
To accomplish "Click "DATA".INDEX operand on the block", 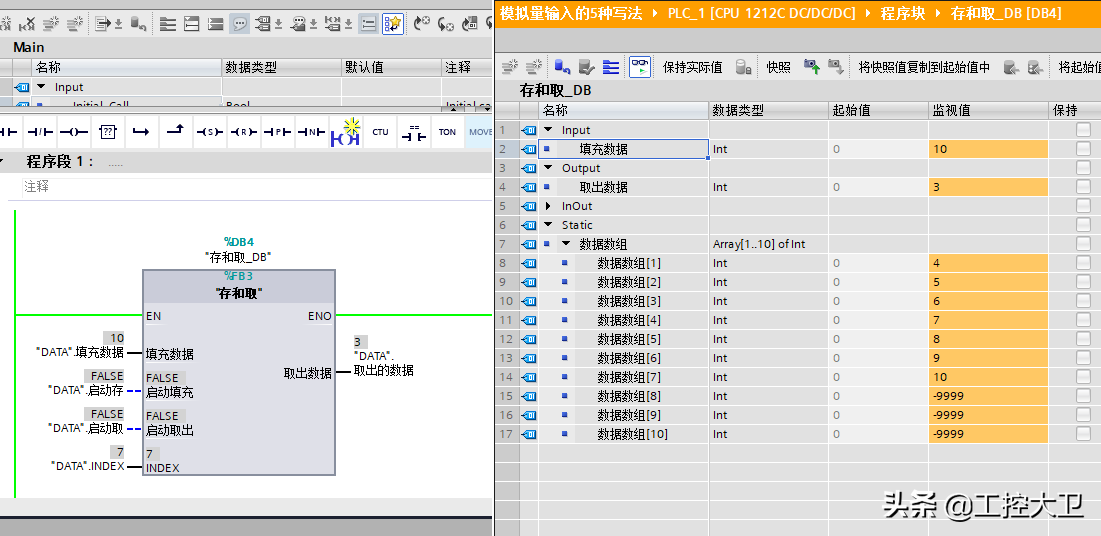I will click(88, 466).
